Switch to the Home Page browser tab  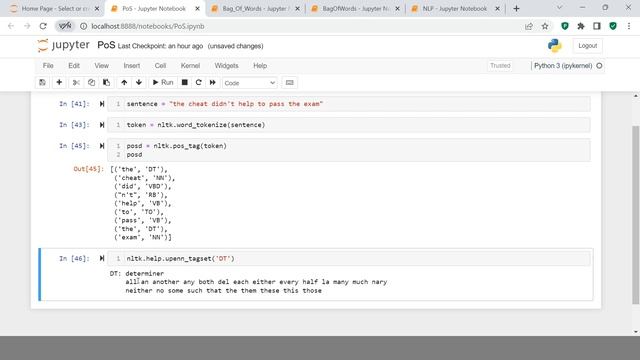click(x=55, y=9)
